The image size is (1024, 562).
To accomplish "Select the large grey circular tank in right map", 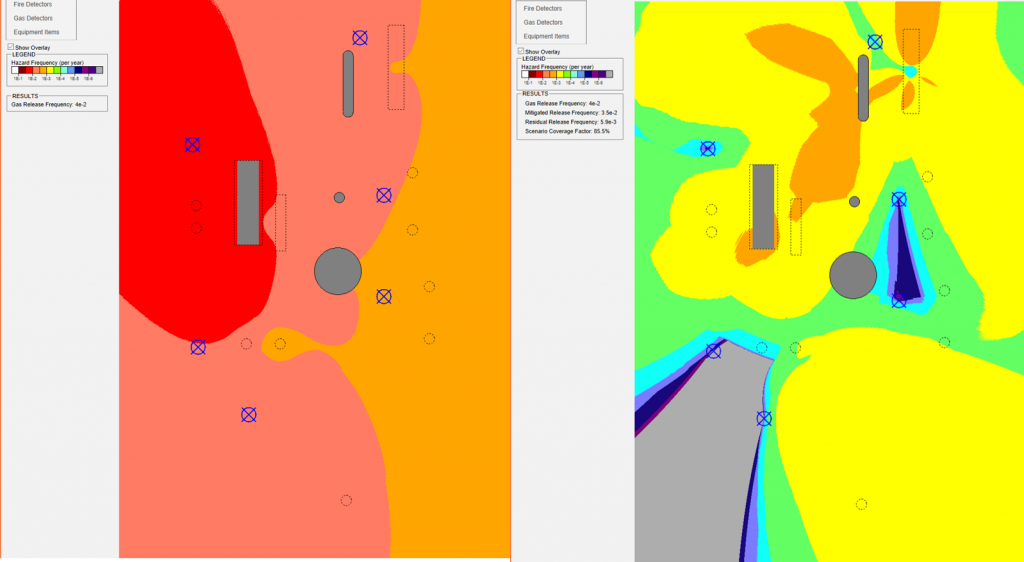I will (x=853, y=274).
